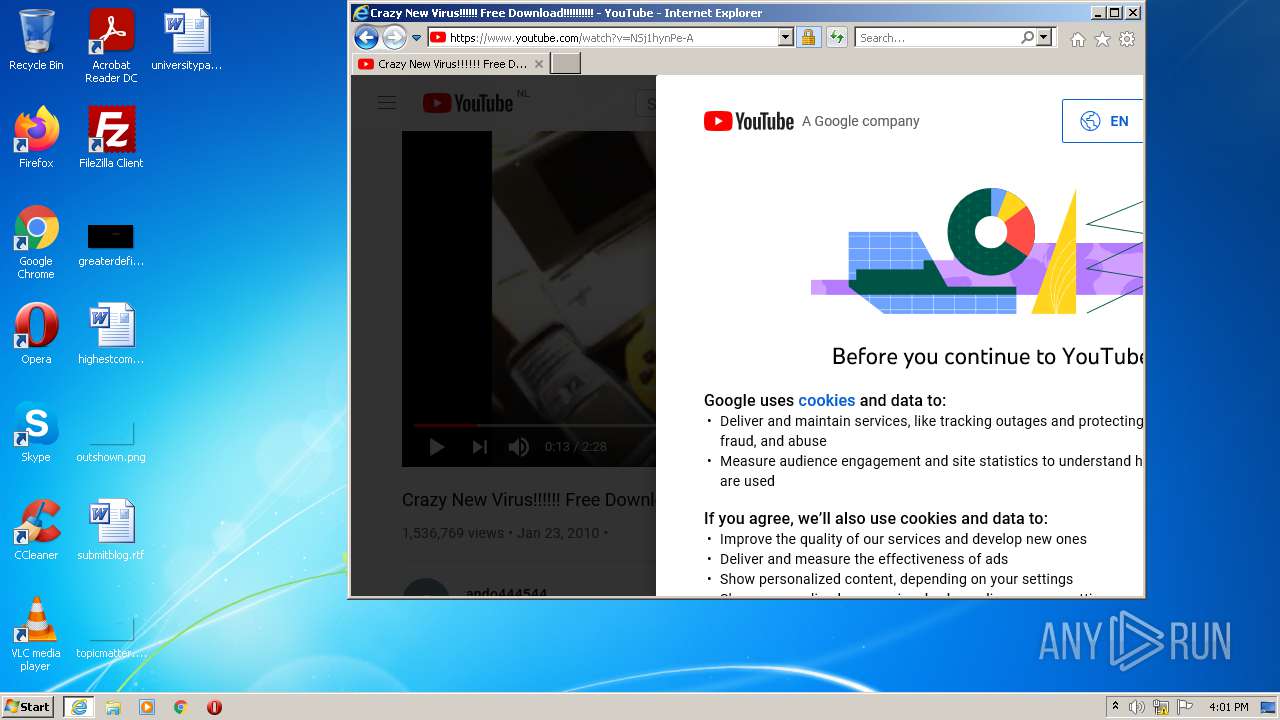Go to IE home page
Image resolution: width=1280 pixels, height=720 pixels.
[1078, 39]
